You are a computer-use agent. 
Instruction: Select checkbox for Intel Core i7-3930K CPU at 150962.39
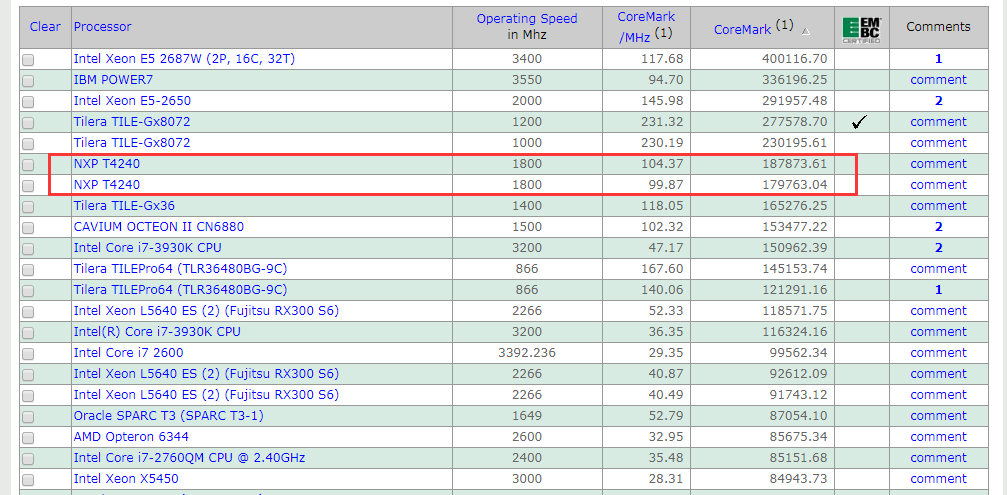[x=28, y=248]
